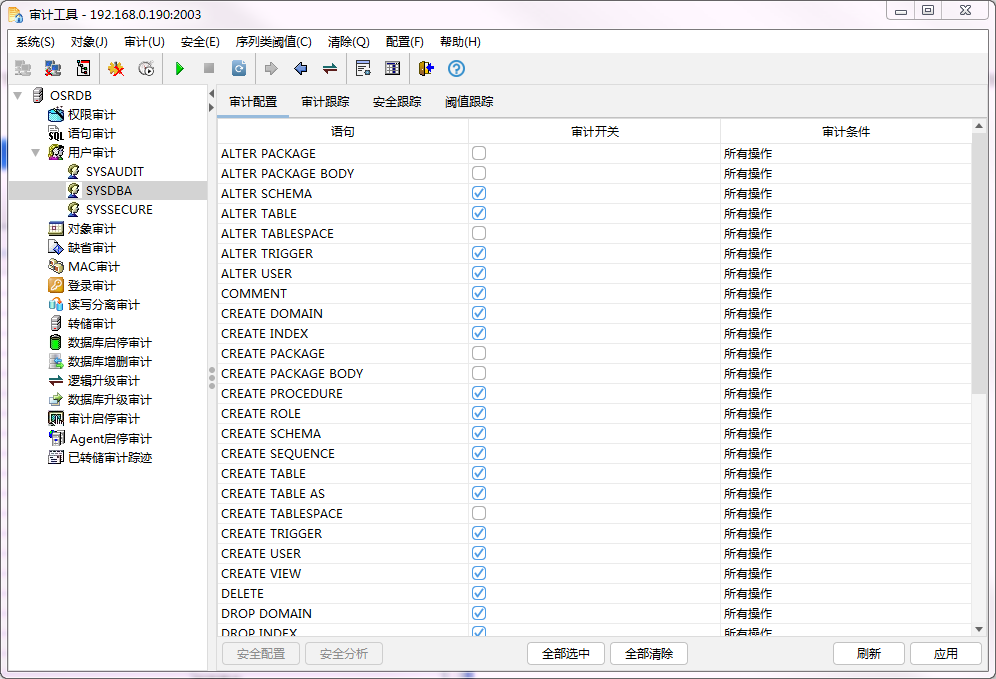Viewport: 996px width, 679px height.
Task: Collapse the OSRDB root tree node
Action: click(18, 96)
